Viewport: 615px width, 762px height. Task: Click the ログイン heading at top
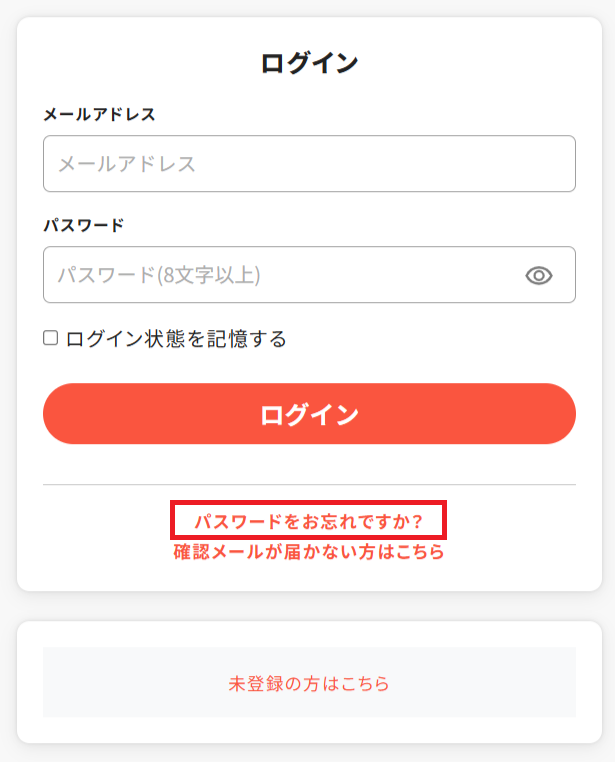(308, 63)
